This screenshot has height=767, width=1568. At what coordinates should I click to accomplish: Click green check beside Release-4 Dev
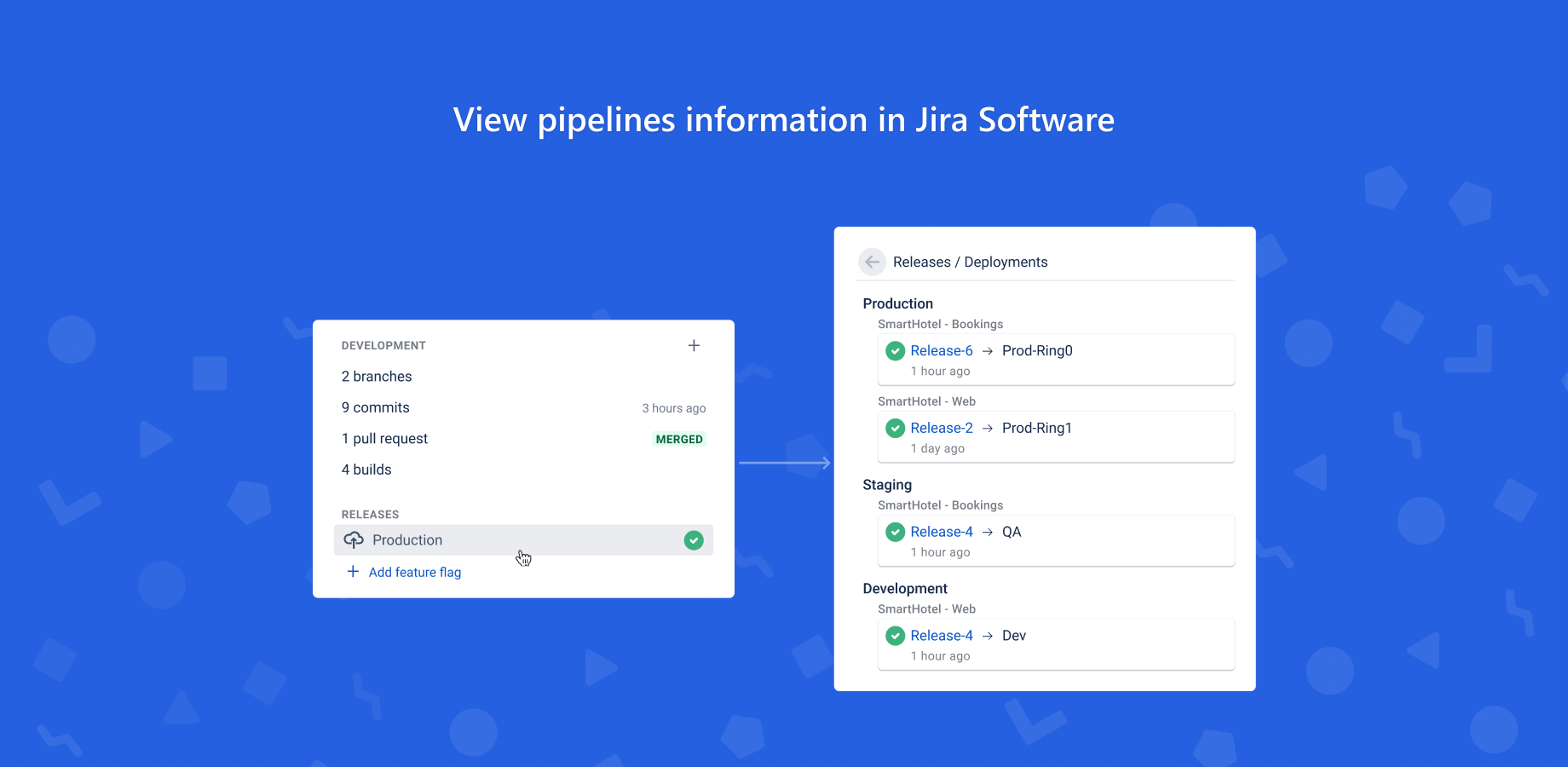coord(896,636)
